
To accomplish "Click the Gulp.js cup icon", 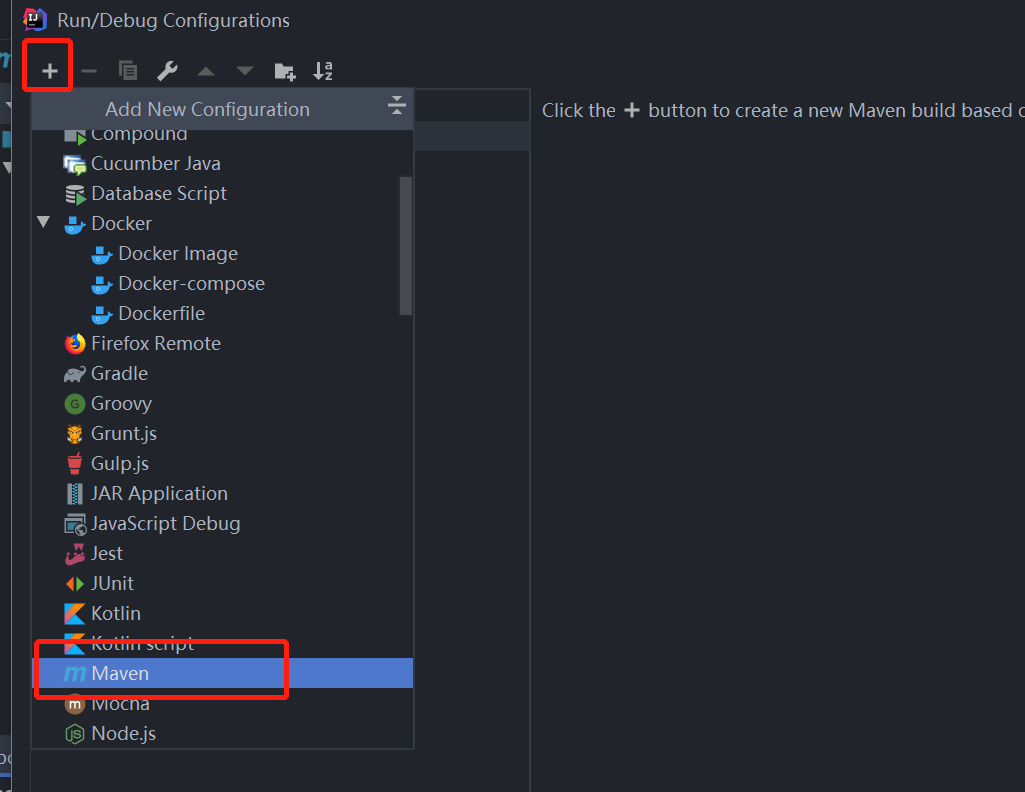I will 75,463.
